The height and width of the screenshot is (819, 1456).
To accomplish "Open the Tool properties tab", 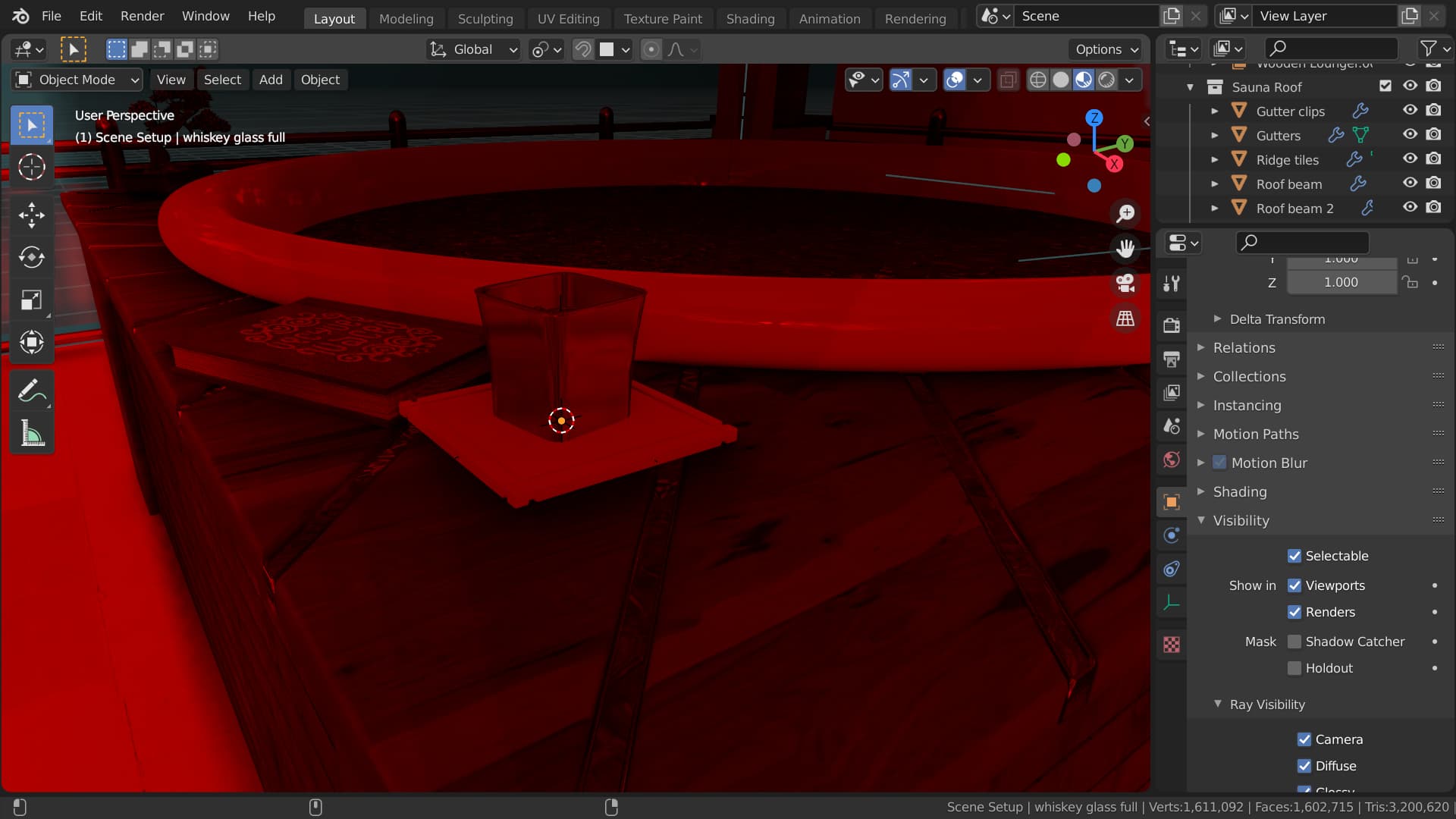I will pos(1172,284).
